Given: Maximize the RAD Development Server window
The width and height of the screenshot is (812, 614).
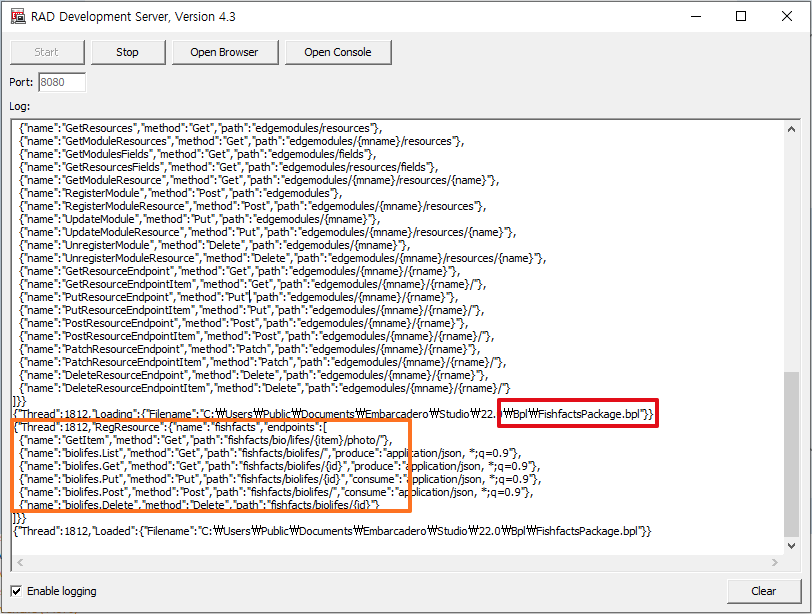Looking at the screenshot, I should (x=741, y=17).
